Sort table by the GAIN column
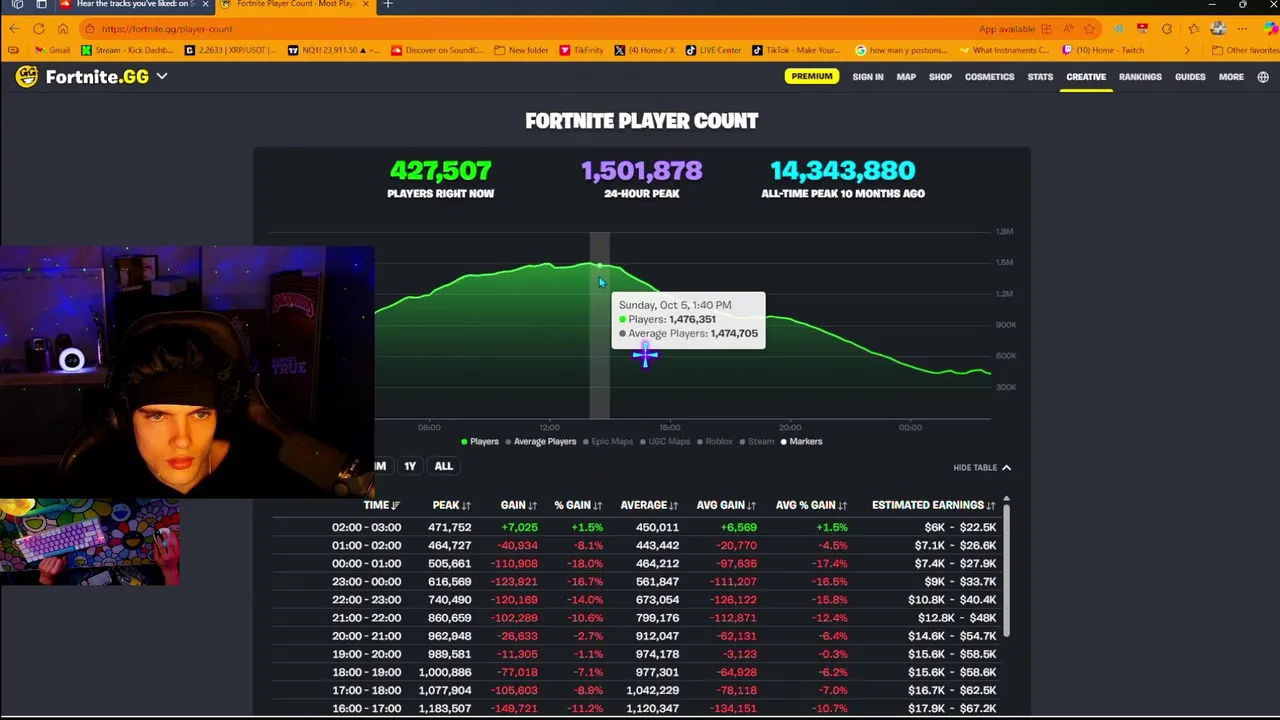The height and width of the screenshot is (720, 1280). click(519, 505)
